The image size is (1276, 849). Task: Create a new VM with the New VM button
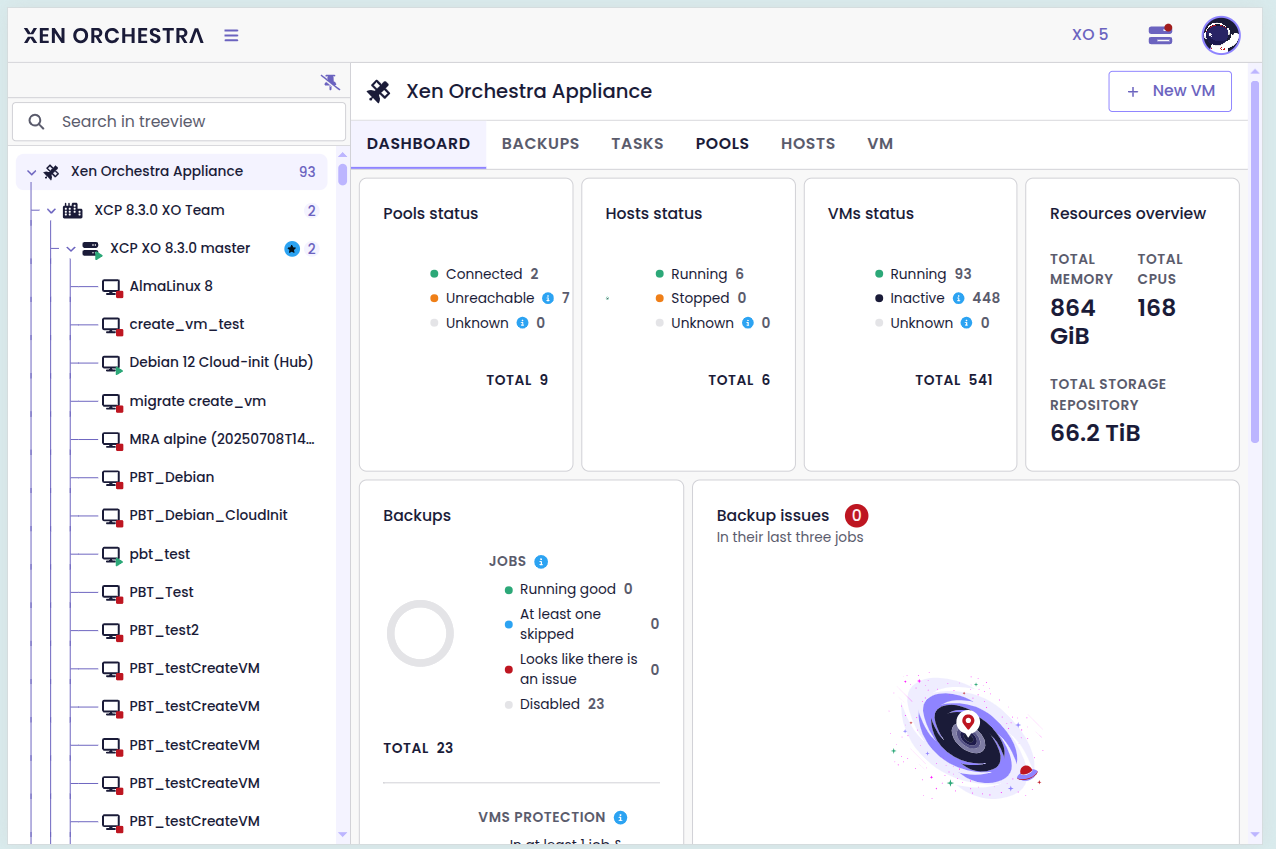[x=1170, y=91]
